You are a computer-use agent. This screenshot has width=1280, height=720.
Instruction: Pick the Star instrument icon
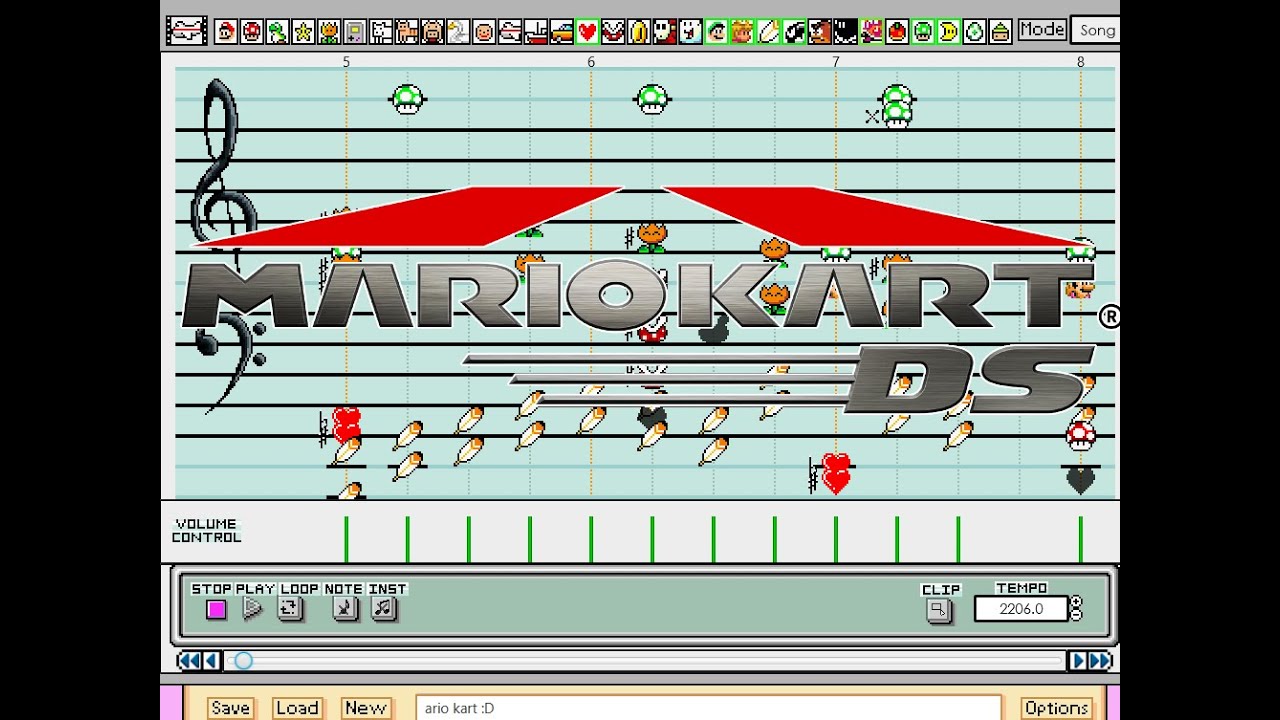tap(303, 31)
